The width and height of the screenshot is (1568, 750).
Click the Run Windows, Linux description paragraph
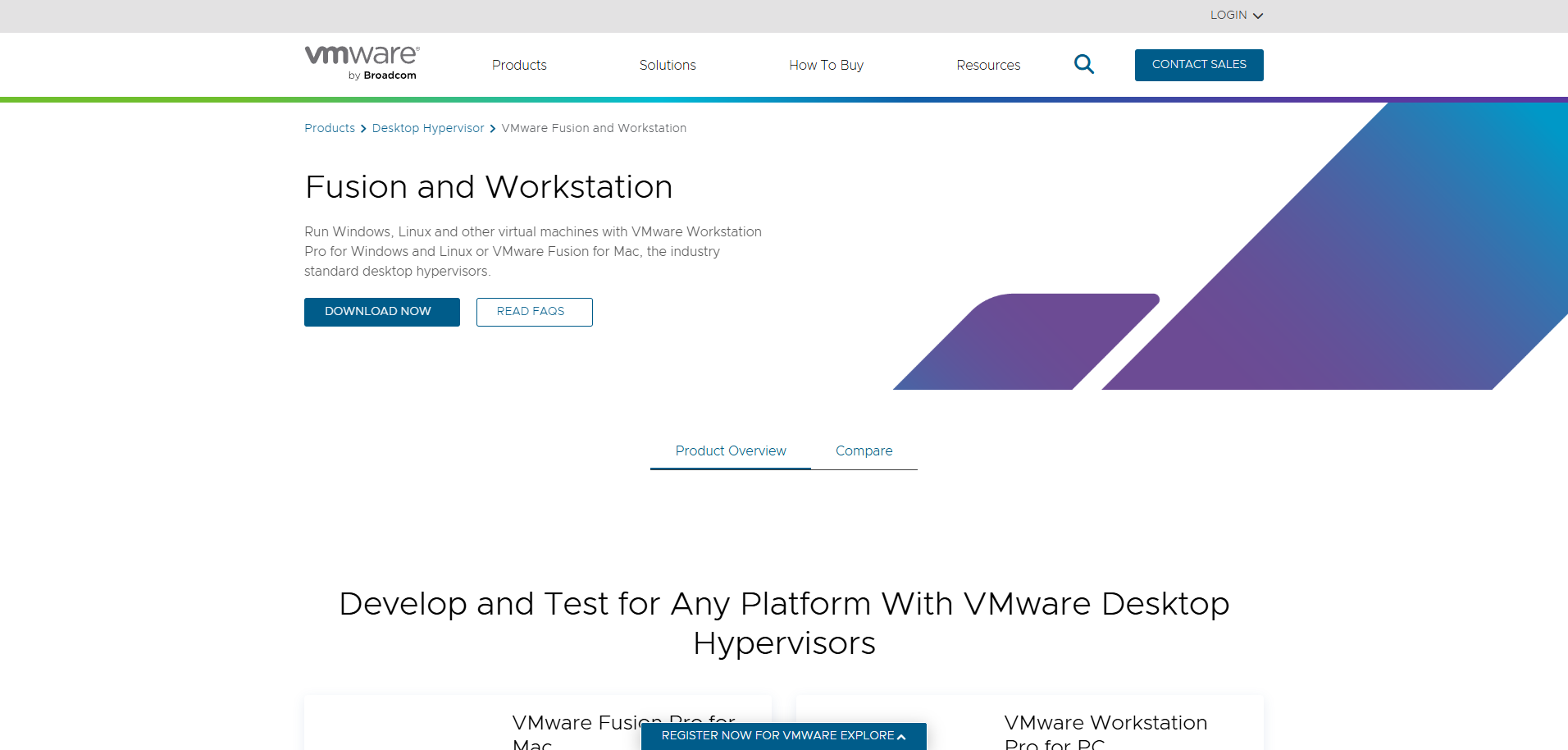533,251
